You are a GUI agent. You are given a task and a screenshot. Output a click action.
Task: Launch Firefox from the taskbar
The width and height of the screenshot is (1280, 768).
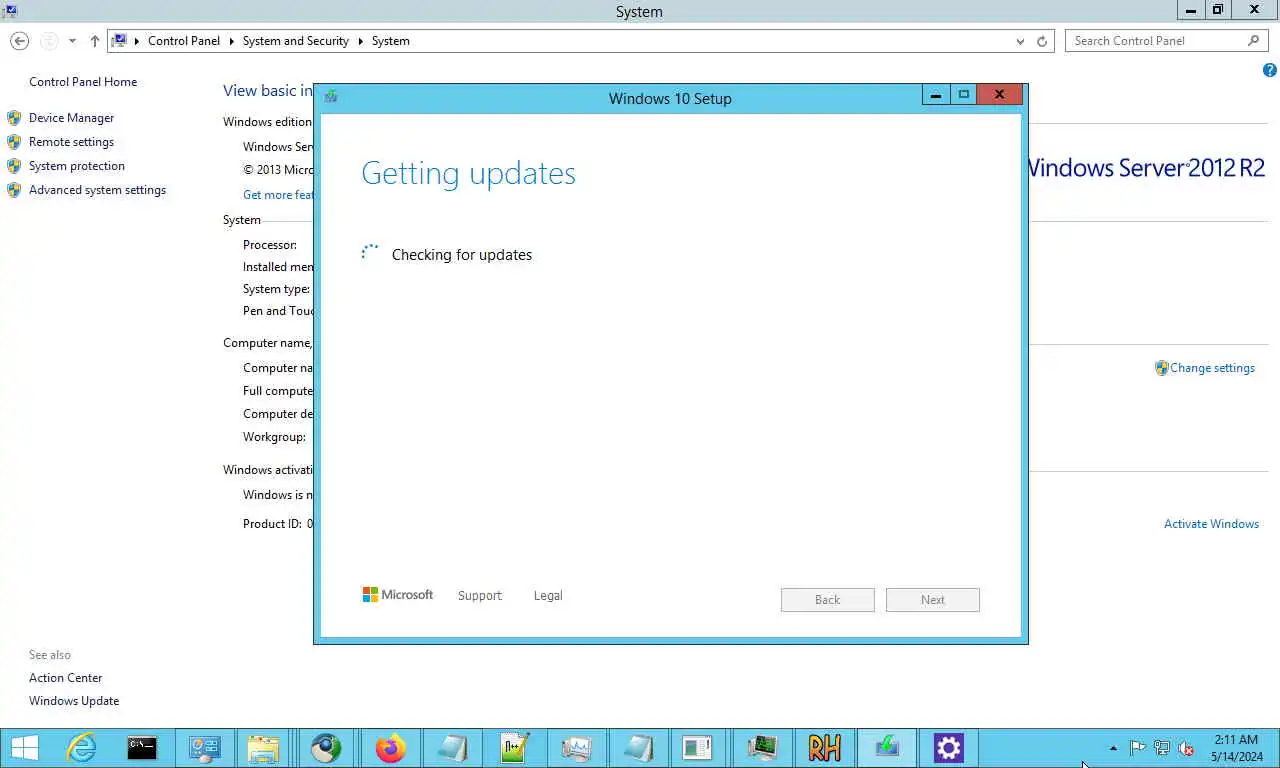[390, 748]
